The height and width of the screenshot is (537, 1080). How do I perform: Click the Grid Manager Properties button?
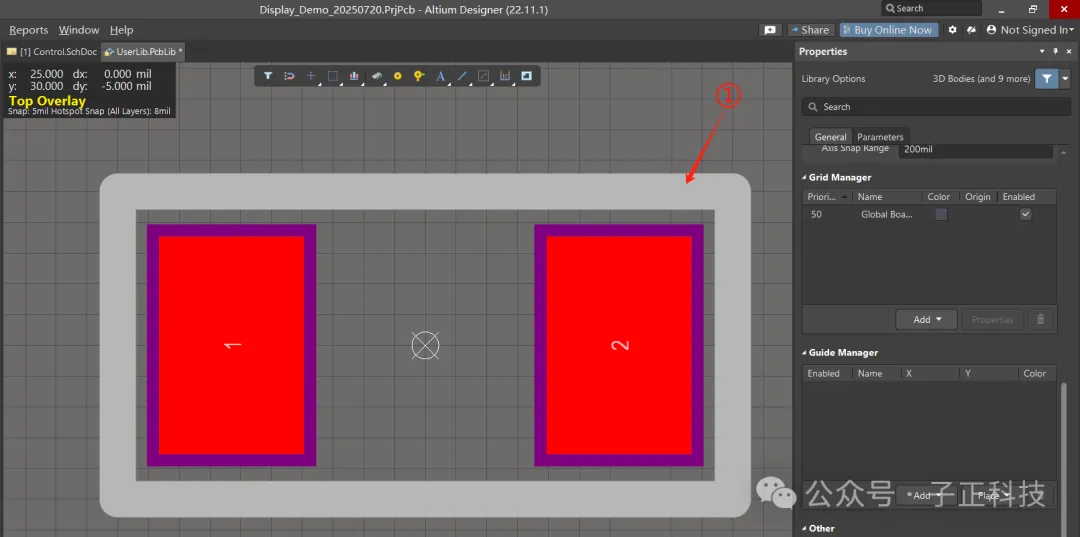click(992, 319)
